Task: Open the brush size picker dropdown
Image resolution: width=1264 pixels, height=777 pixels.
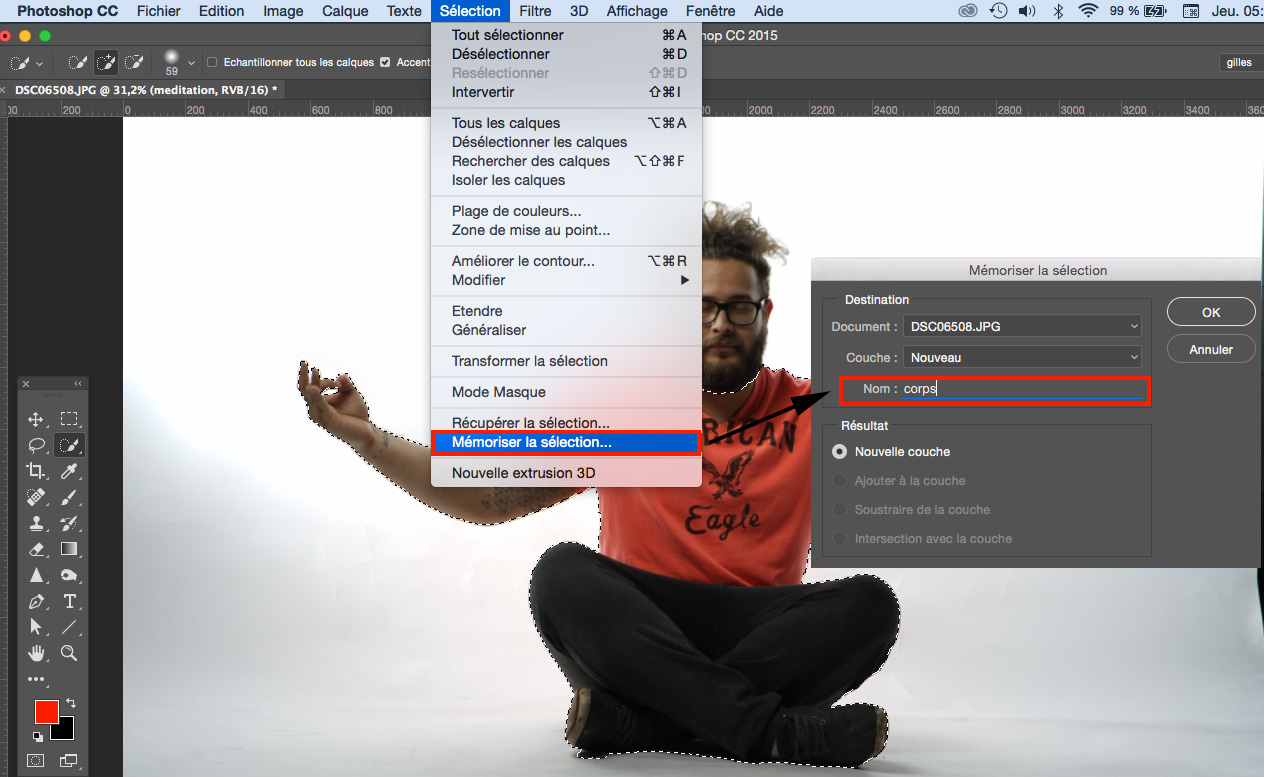Action: pos(188,62)
